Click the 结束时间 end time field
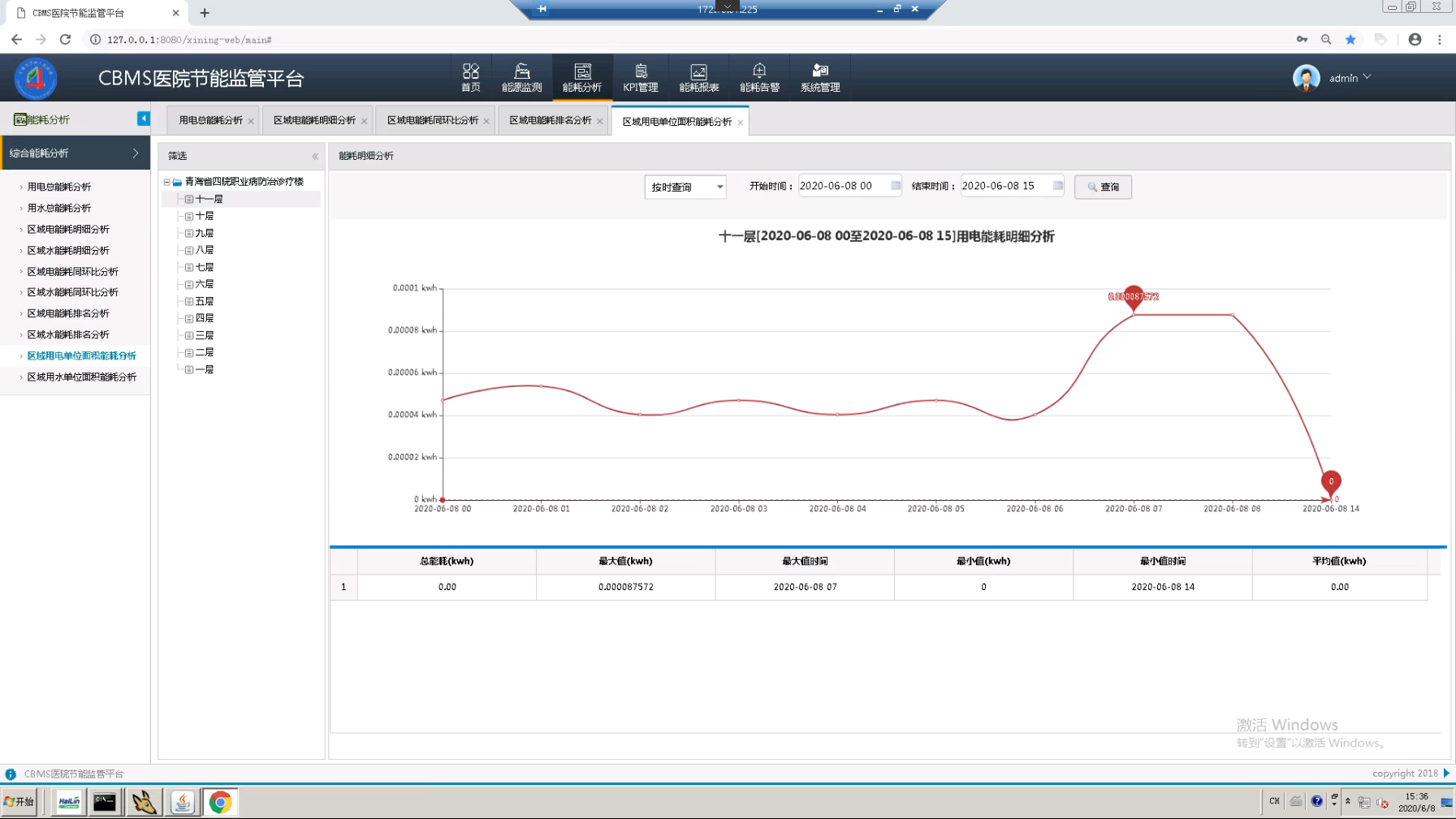 pos(1012,186)
